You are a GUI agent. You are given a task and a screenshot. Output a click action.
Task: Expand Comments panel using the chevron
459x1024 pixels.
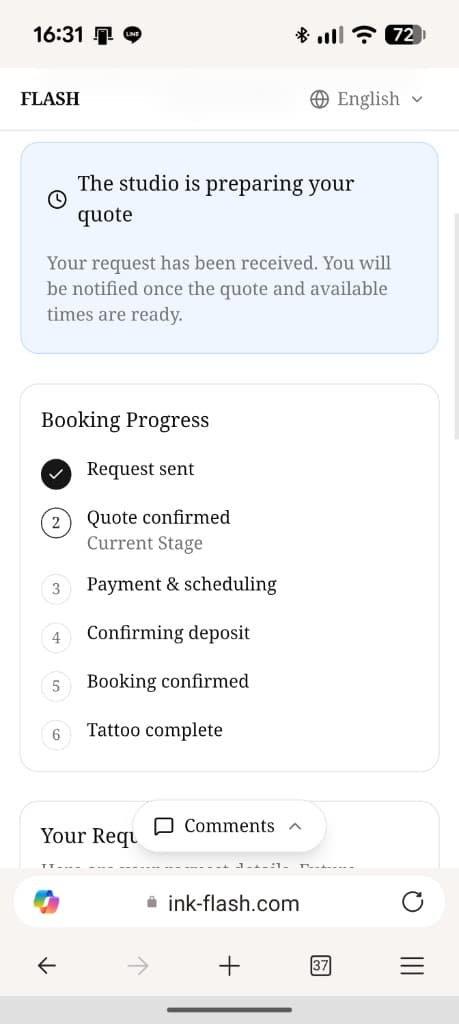click(295, 826)
